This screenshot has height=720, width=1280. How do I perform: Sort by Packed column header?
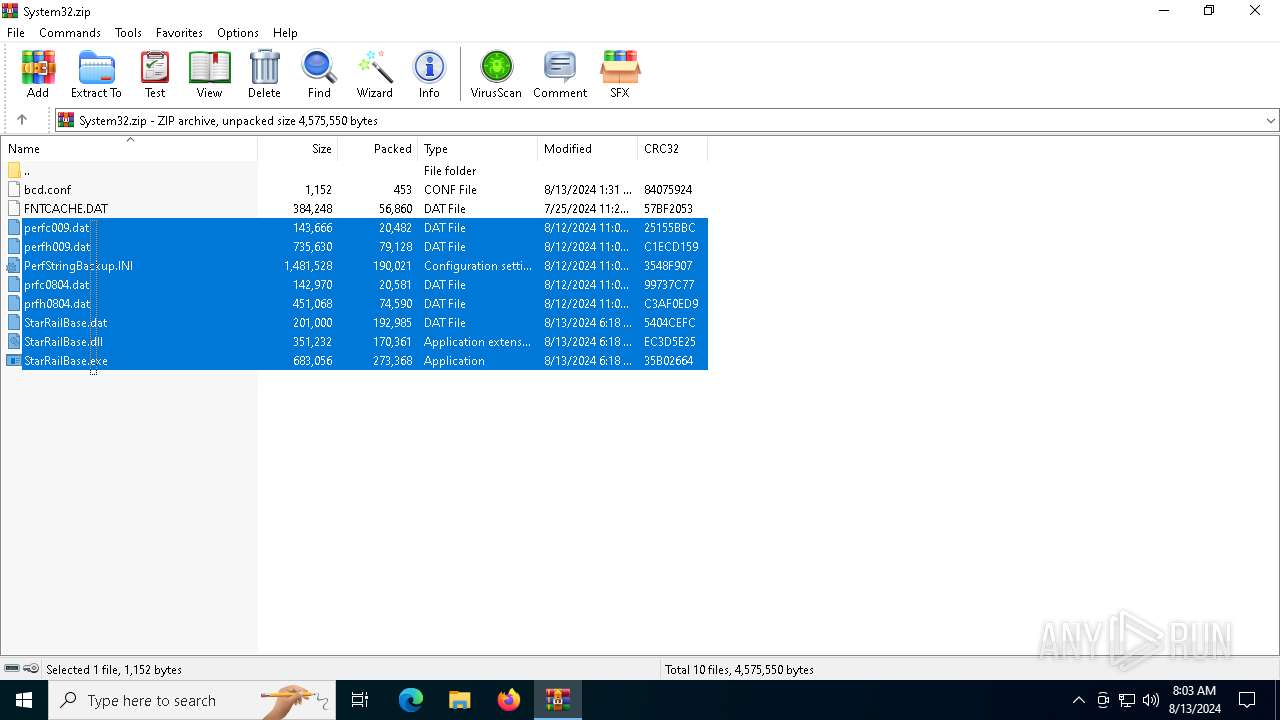point(378,148)
